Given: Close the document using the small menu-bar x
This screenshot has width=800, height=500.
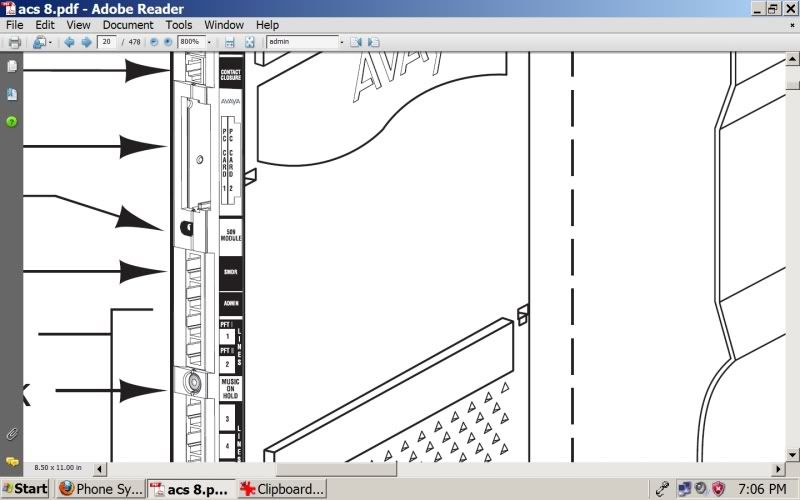Looking at the screenshot, I should click(792, 25).
